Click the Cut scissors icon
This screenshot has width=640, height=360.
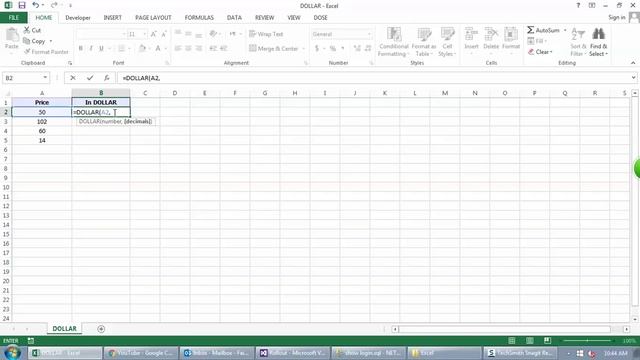click(x=27, y=30)
